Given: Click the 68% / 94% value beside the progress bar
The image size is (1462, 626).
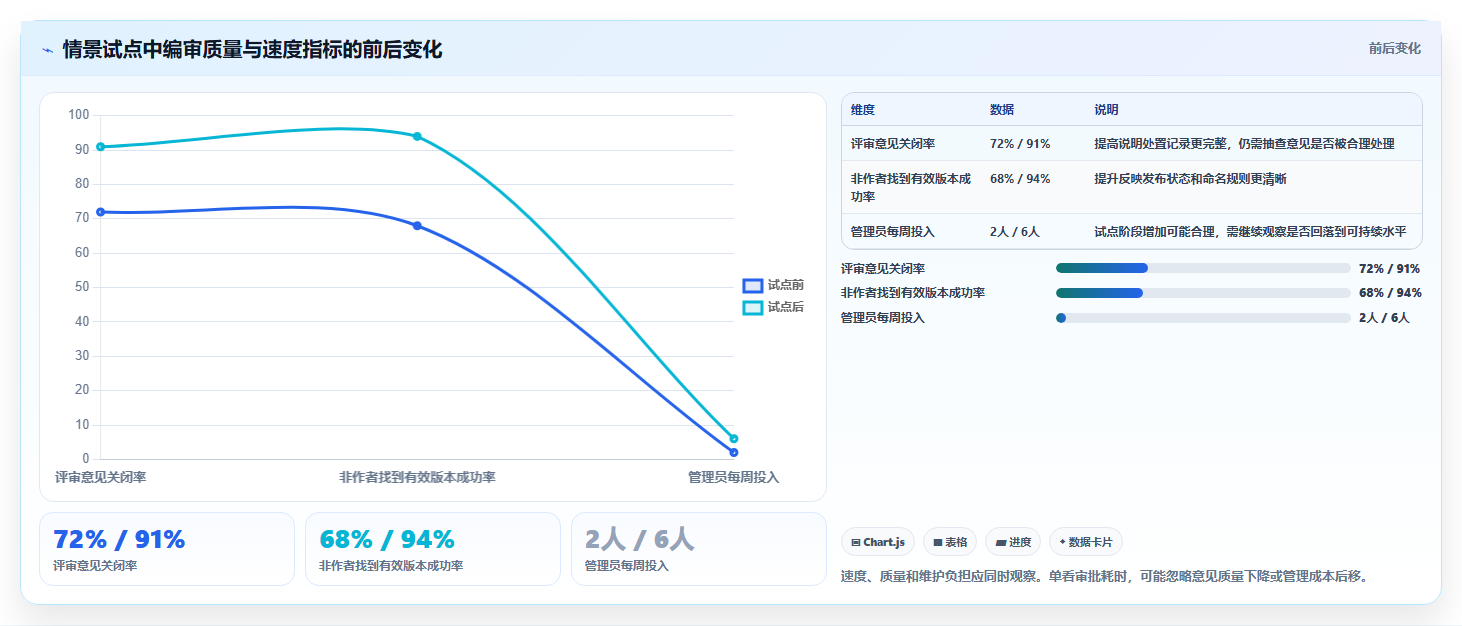Looking at the screenshot, I should (1390, 293).
